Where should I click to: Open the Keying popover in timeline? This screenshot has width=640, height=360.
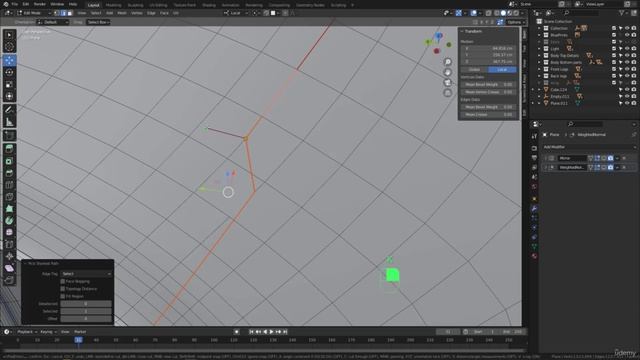pyautogui.click(x=48, y=332)
